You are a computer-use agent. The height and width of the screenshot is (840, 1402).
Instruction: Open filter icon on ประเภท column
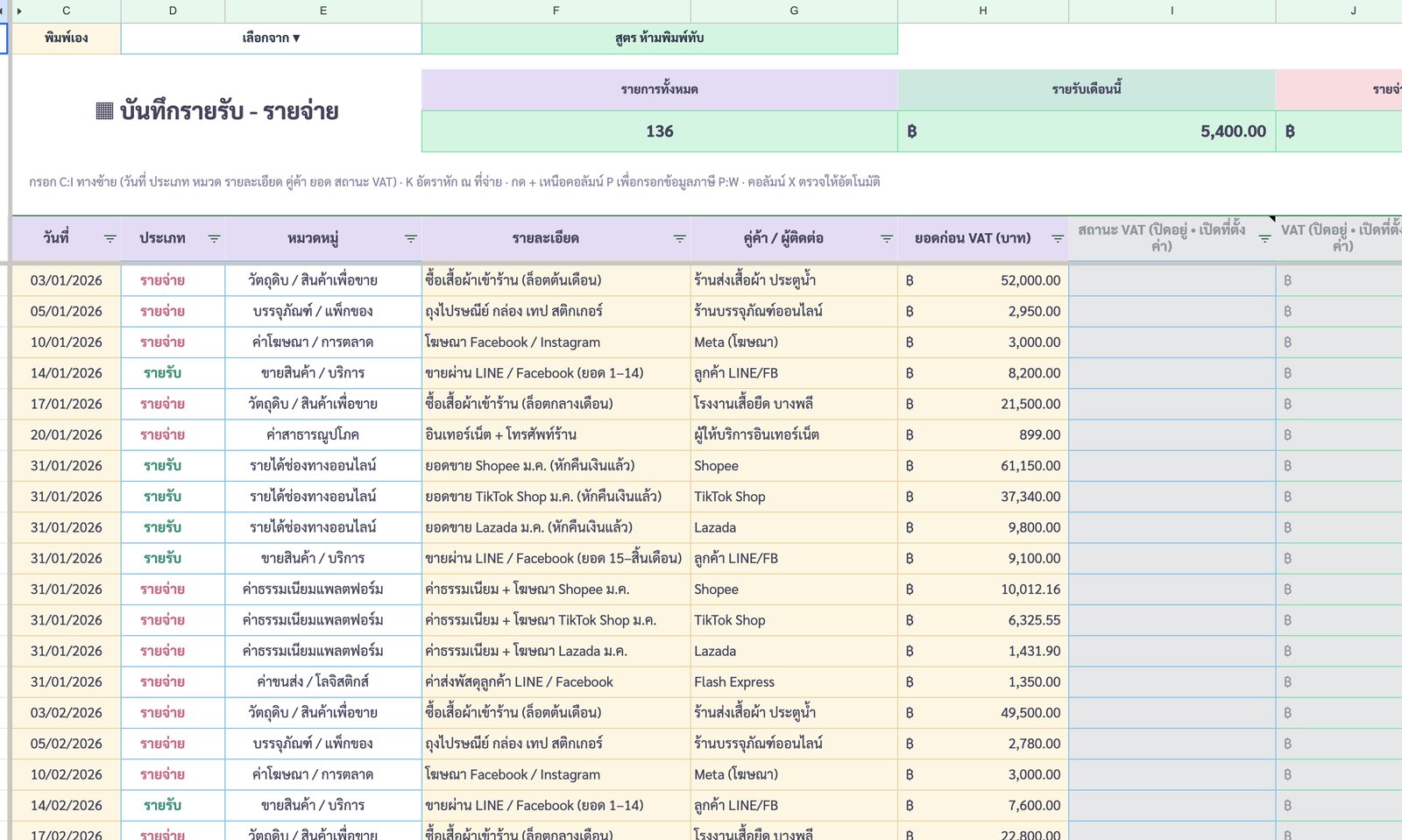tap(214, 238)
